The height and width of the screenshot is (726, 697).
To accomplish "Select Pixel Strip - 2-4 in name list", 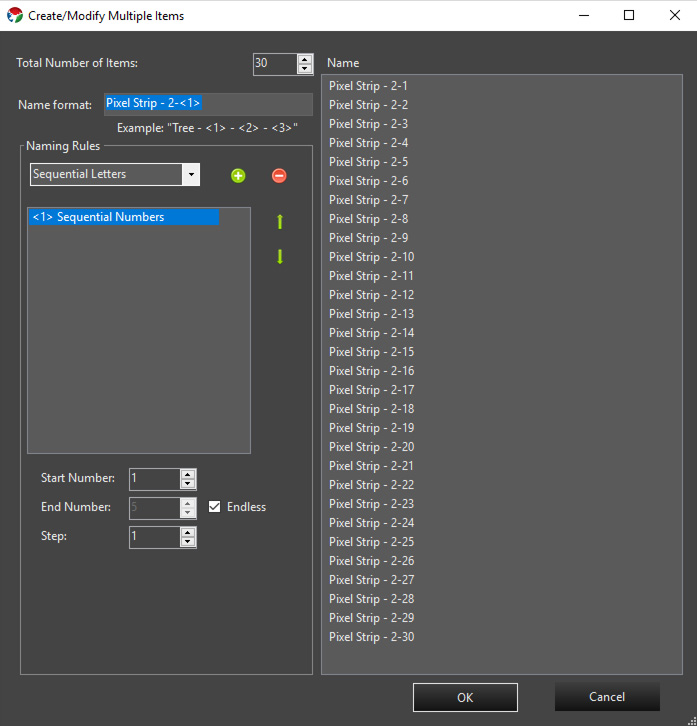I will click(368, 143).
